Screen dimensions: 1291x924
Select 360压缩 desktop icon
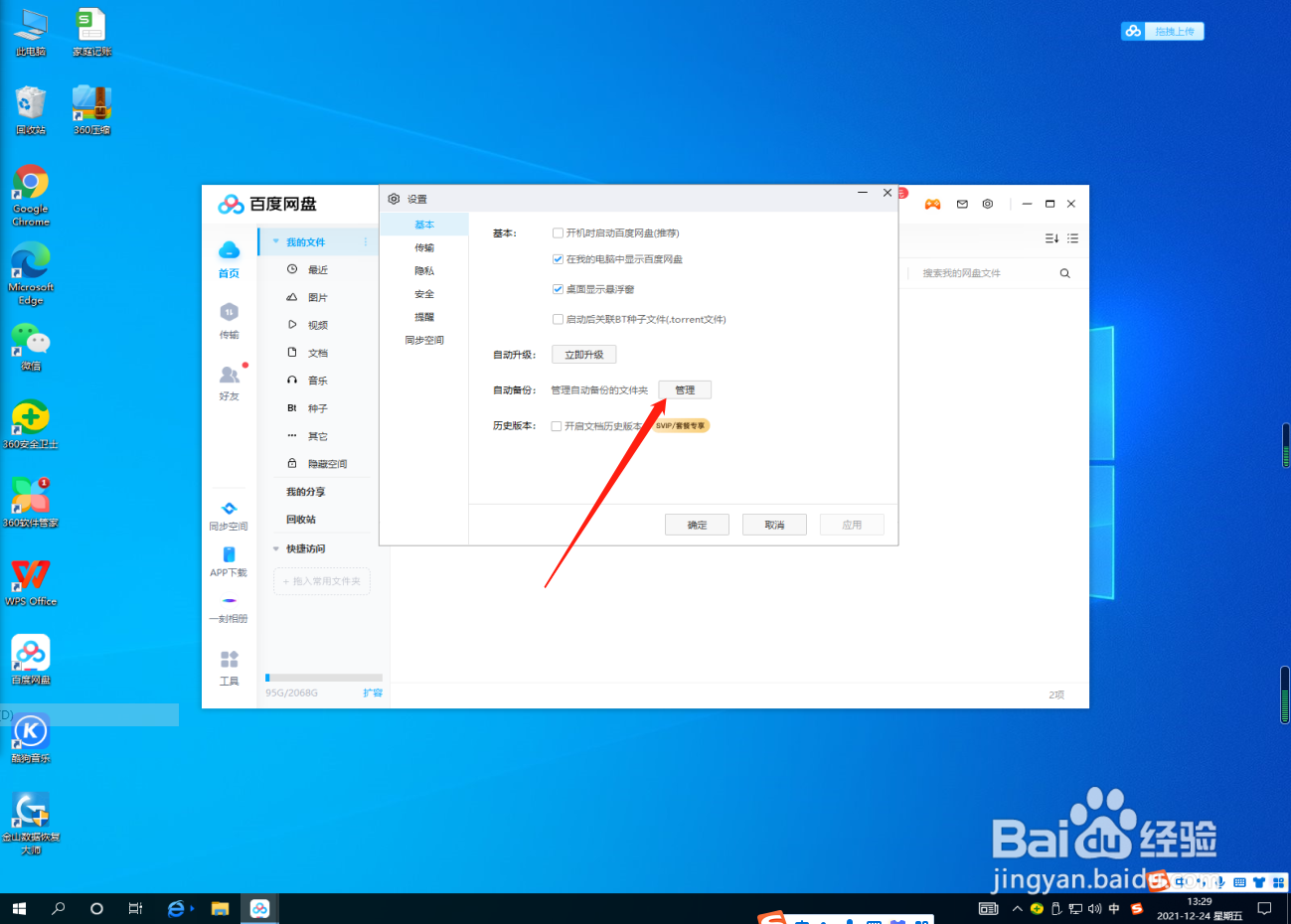tap(91, 109)
